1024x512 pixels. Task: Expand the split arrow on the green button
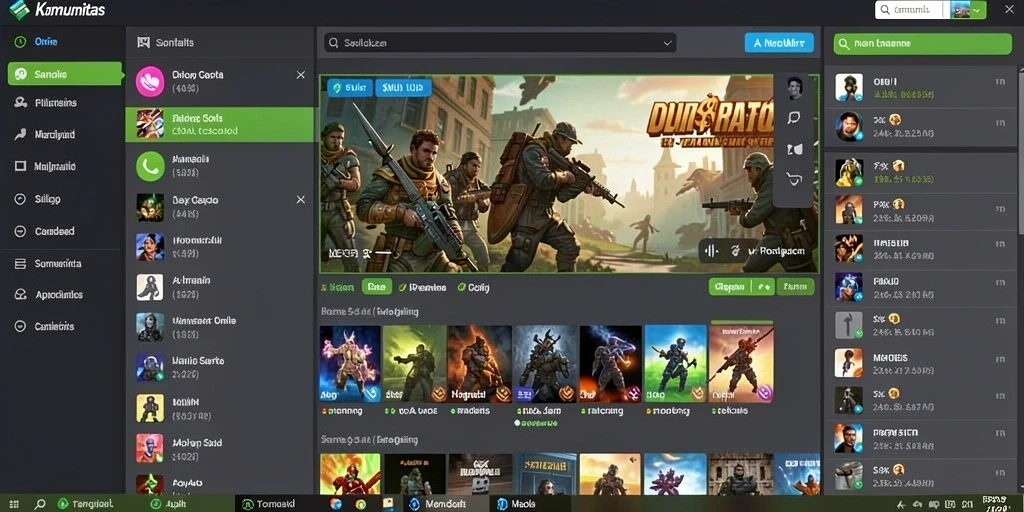(765, 287)
